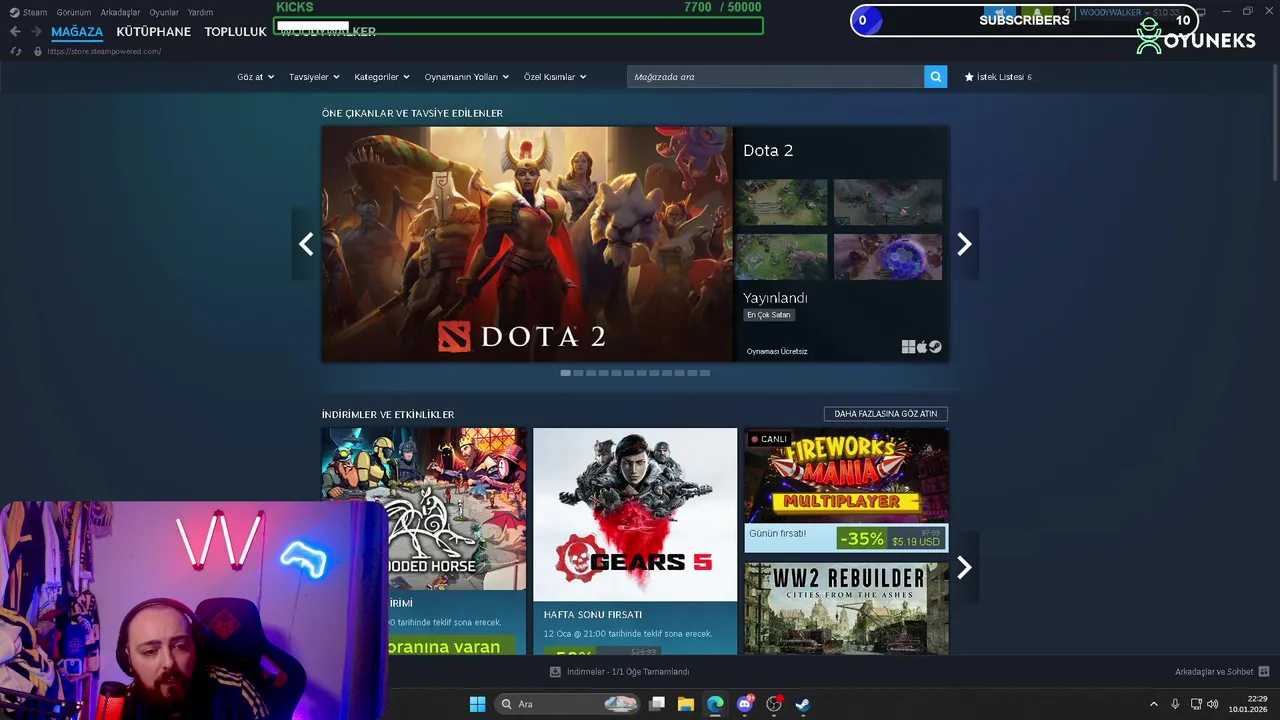
Task: Click the store URL address text
Action: [x=104, y=51]
